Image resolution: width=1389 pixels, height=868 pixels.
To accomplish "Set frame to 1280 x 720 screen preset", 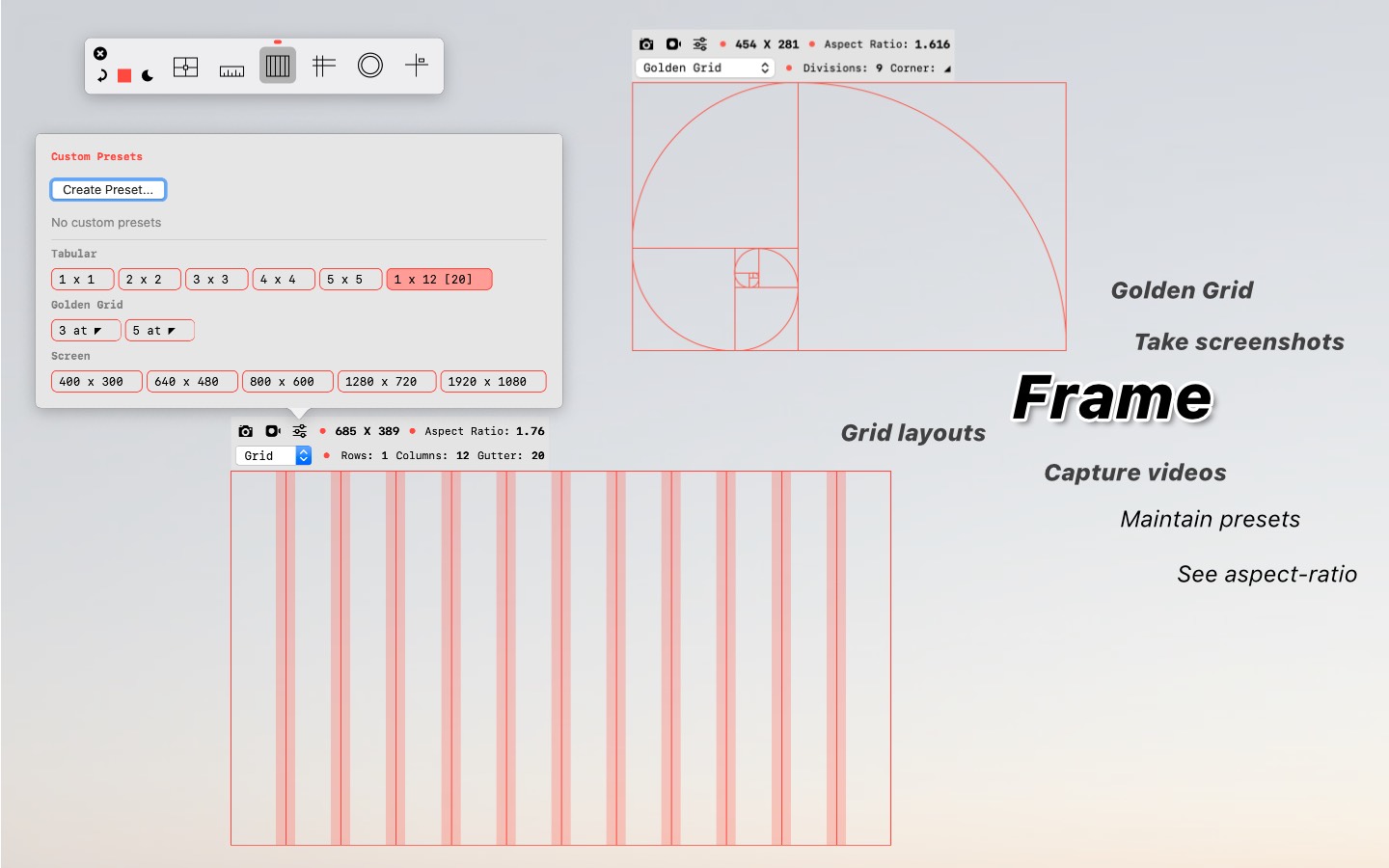I will (387, 382).
